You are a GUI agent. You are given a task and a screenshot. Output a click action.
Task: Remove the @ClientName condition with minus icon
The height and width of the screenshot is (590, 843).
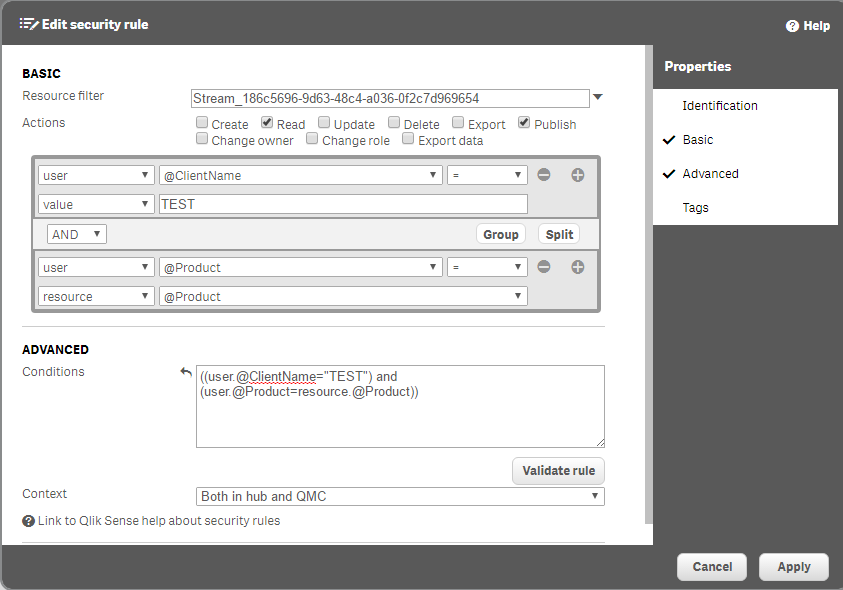point(544,175)
